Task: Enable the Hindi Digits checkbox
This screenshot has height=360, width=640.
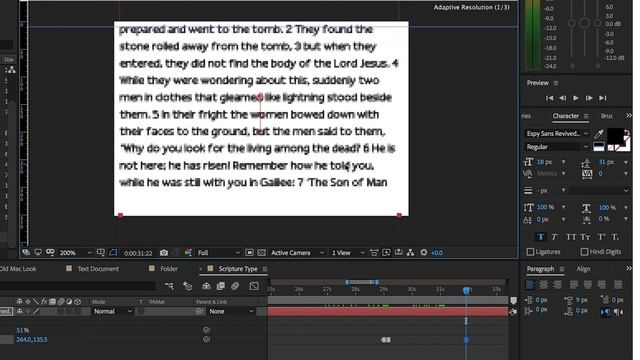Action: (584, 252)
